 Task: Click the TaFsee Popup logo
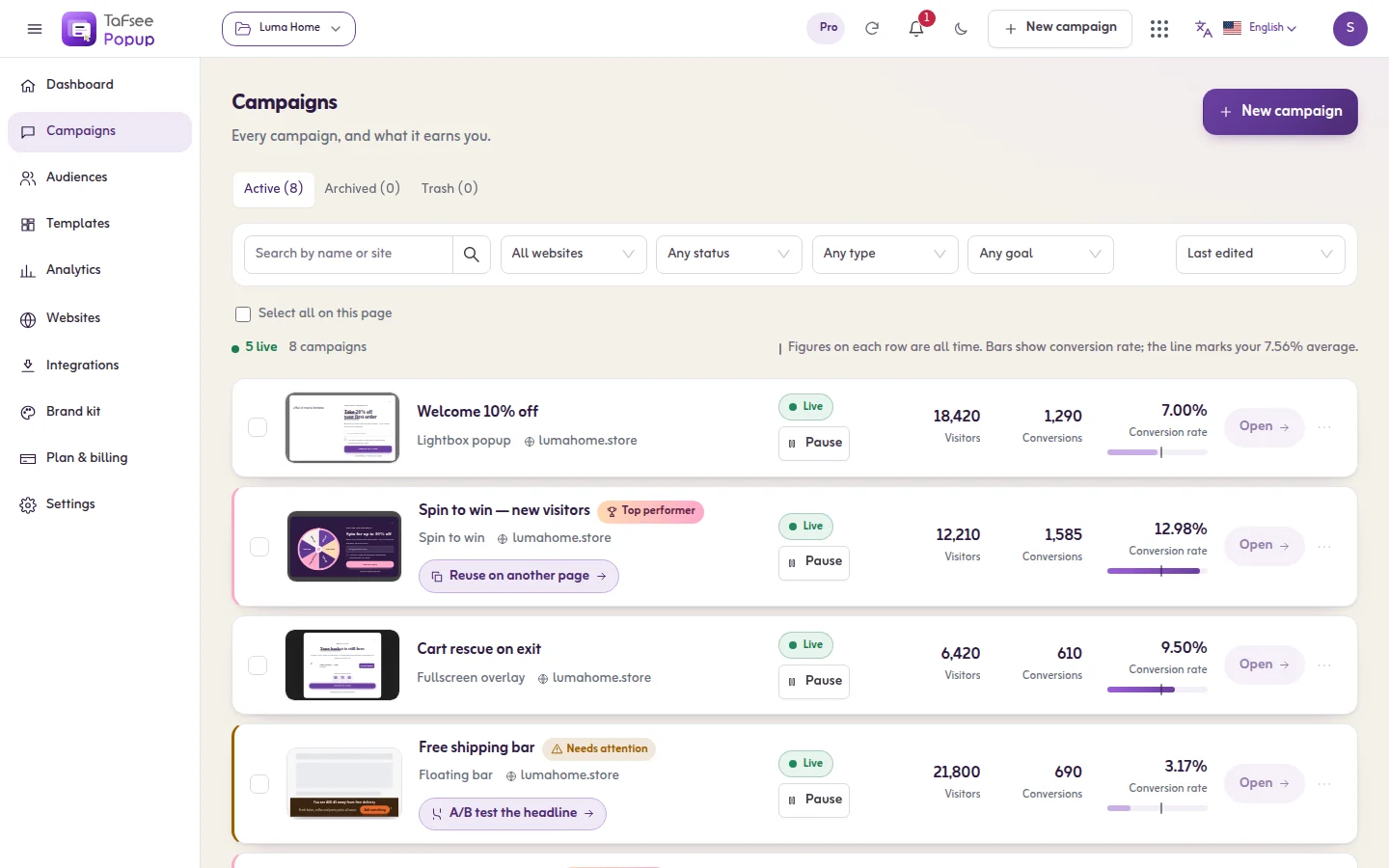click(x=108, y=29)
